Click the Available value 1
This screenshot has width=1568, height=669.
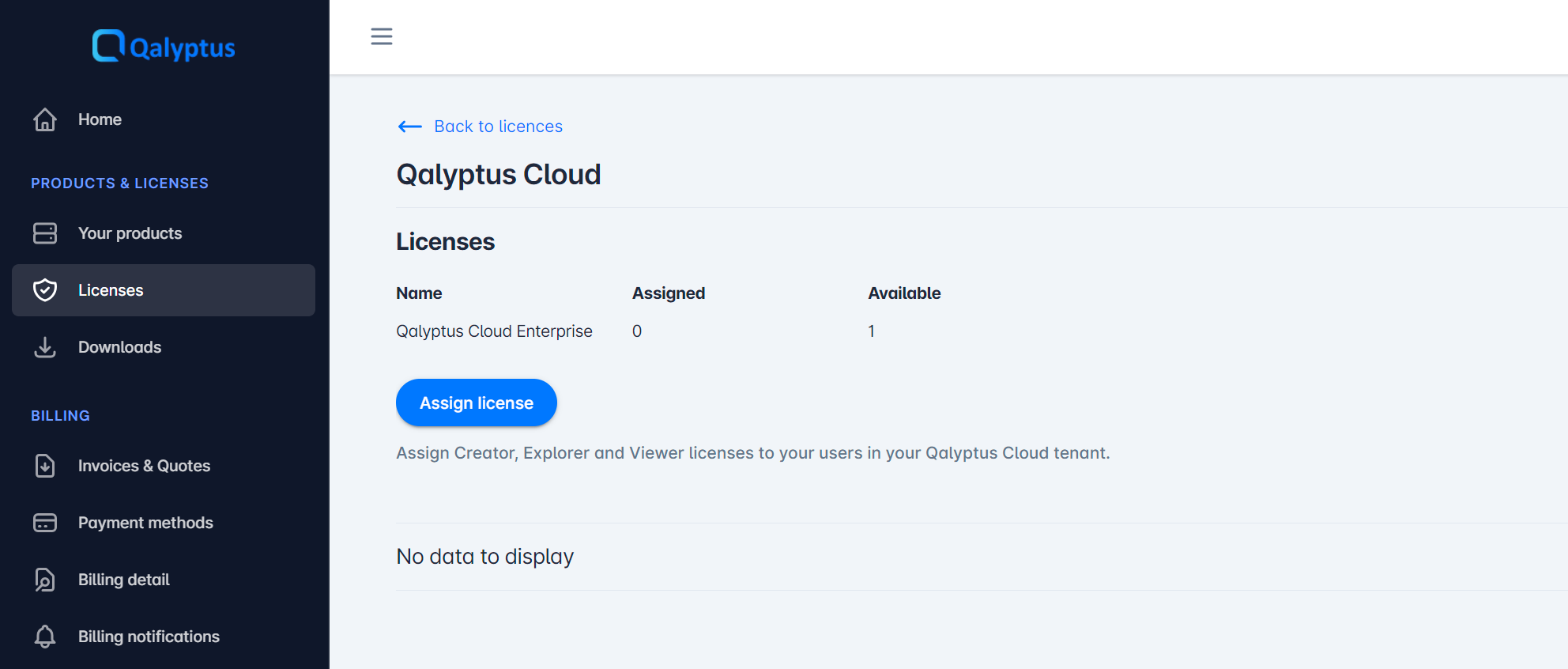872,331
